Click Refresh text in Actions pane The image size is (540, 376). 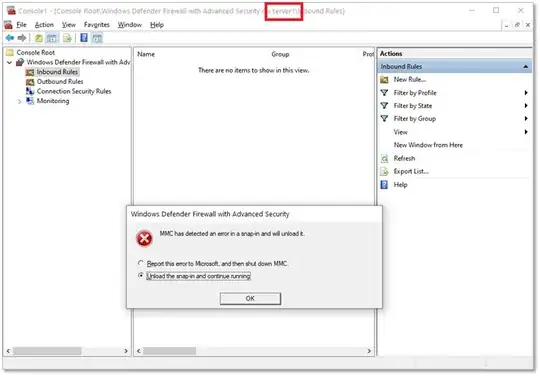pos(404,158)
